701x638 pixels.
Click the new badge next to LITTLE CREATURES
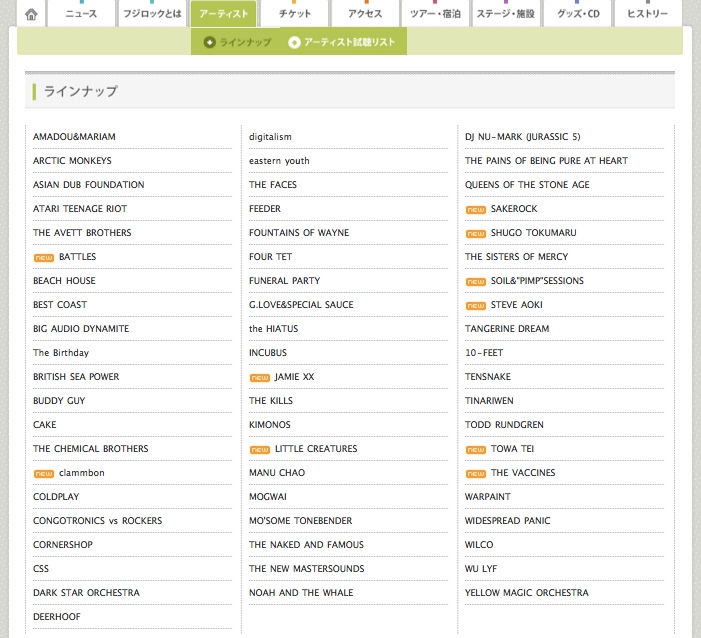260,450
